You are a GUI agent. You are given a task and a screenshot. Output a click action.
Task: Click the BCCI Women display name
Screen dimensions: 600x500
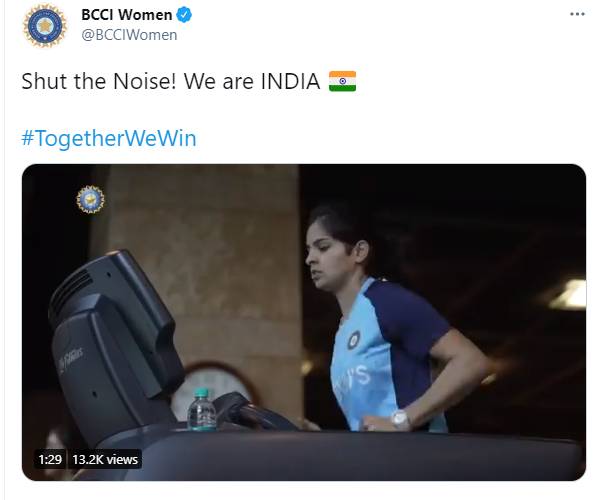(x=127, y=15)
